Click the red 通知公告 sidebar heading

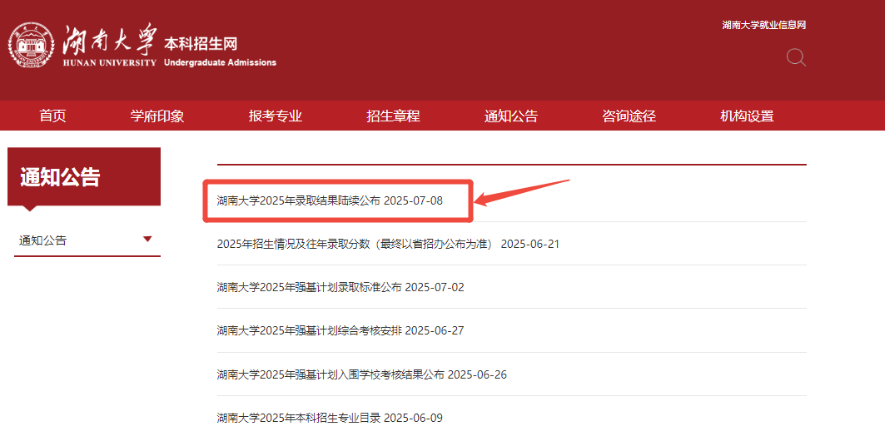click(84, 177)
